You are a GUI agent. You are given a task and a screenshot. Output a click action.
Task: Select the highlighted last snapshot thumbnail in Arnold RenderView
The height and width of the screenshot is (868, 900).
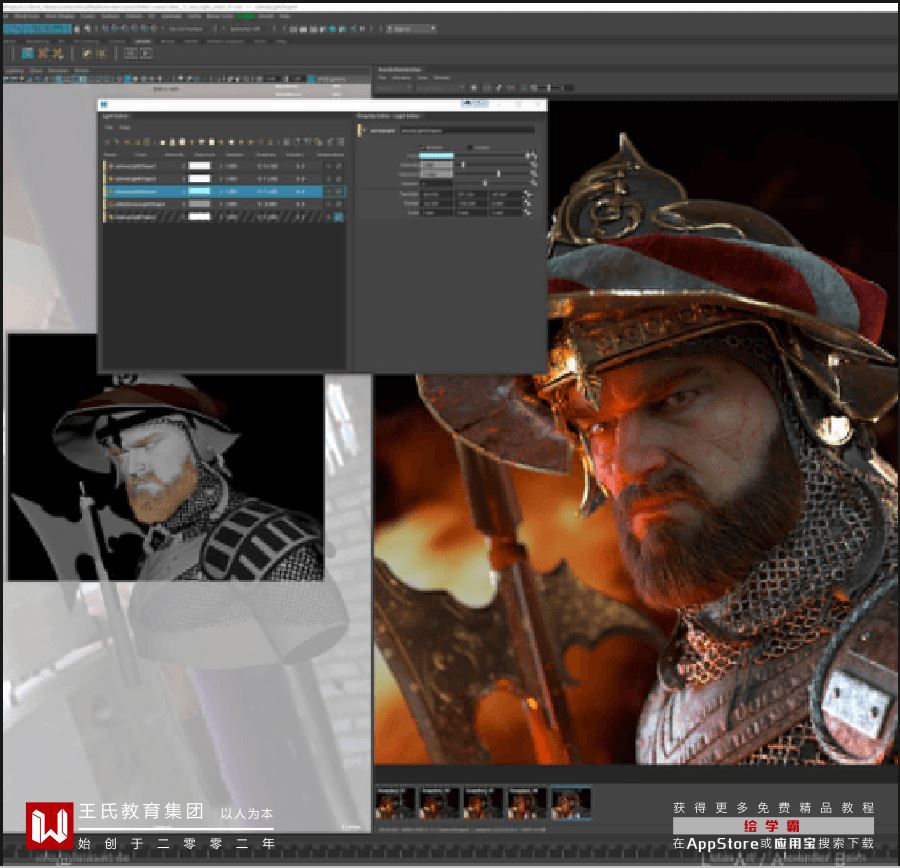pyautogui.click(x=571, y=803)
